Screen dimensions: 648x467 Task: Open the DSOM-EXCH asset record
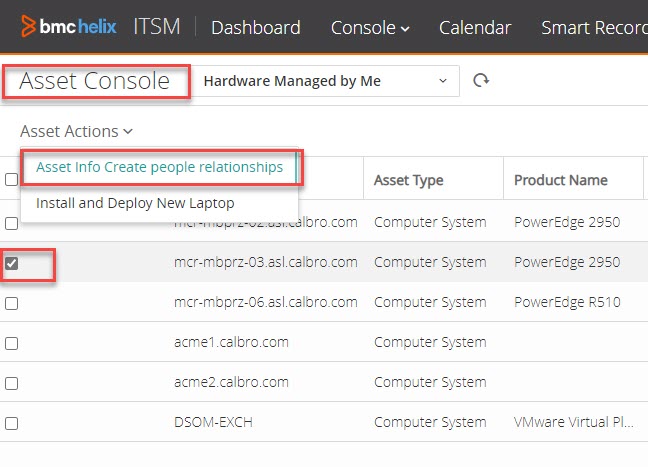pyautogui.click(x=213, y=422)
